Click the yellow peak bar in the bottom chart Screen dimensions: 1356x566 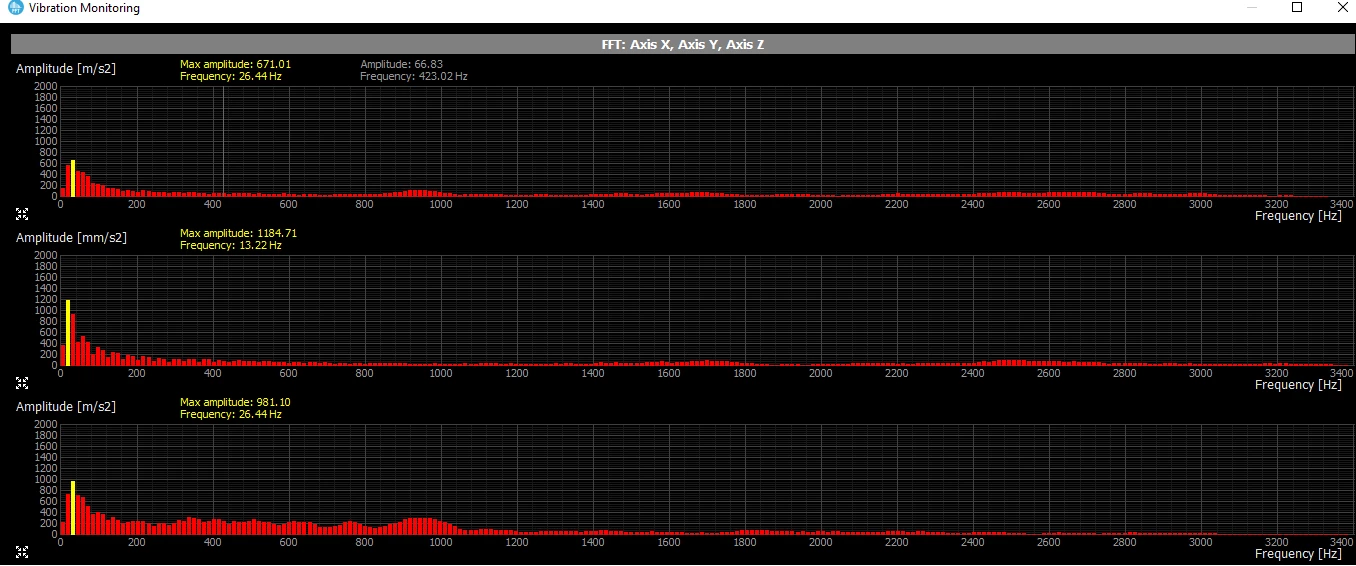[x=73, y=508]
